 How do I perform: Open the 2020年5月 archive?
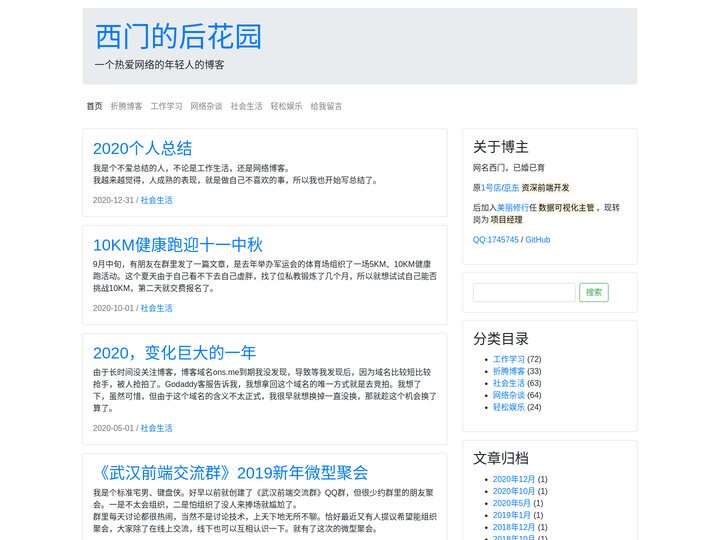tap(512, 503)
